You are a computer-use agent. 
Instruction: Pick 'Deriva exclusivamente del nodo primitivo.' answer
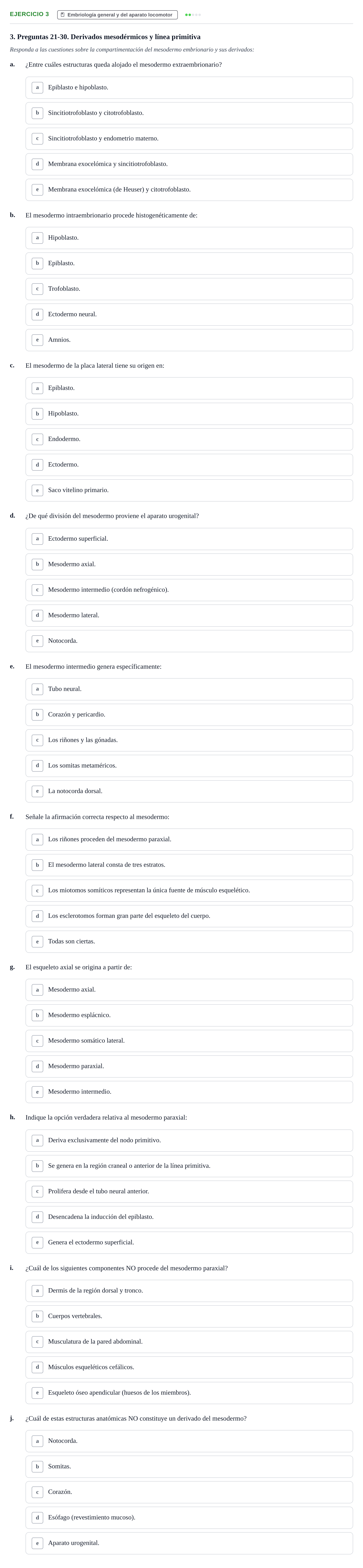pos(189,1140)
